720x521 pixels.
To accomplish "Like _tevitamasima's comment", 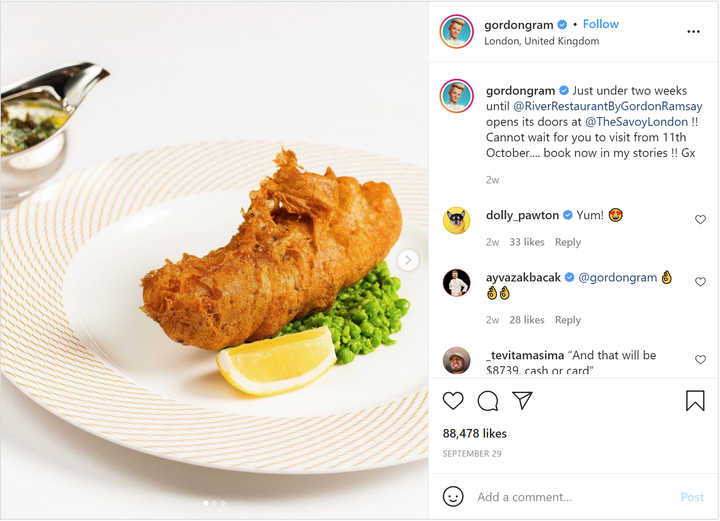I will tap(700, 360).
